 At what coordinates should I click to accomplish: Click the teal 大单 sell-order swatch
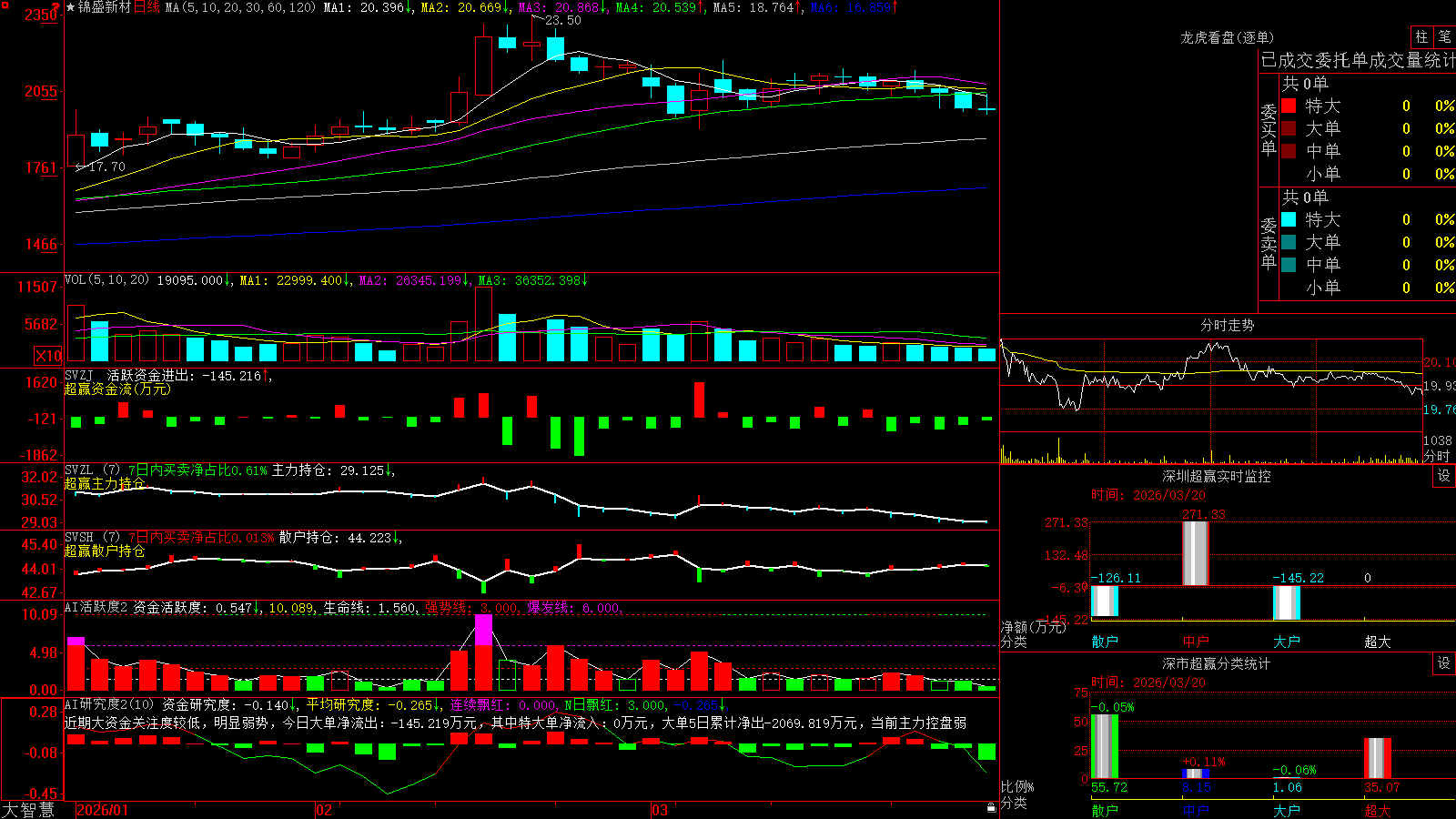(x=1289, y=242)
